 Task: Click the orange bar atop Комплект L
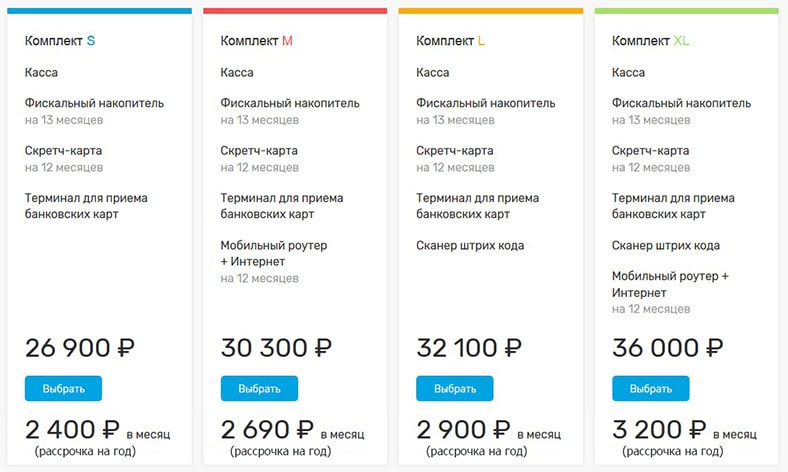pos(490,11)
